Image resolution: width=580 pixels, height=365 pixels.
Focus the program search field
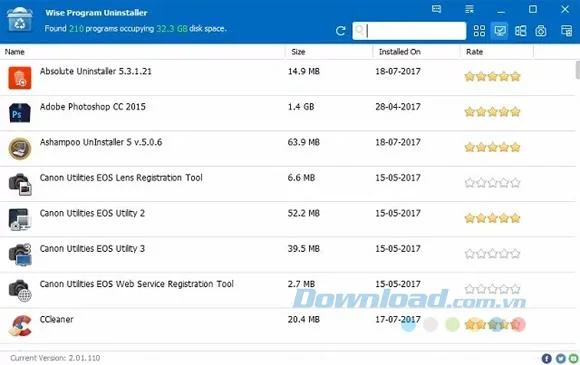pos(409,31)
